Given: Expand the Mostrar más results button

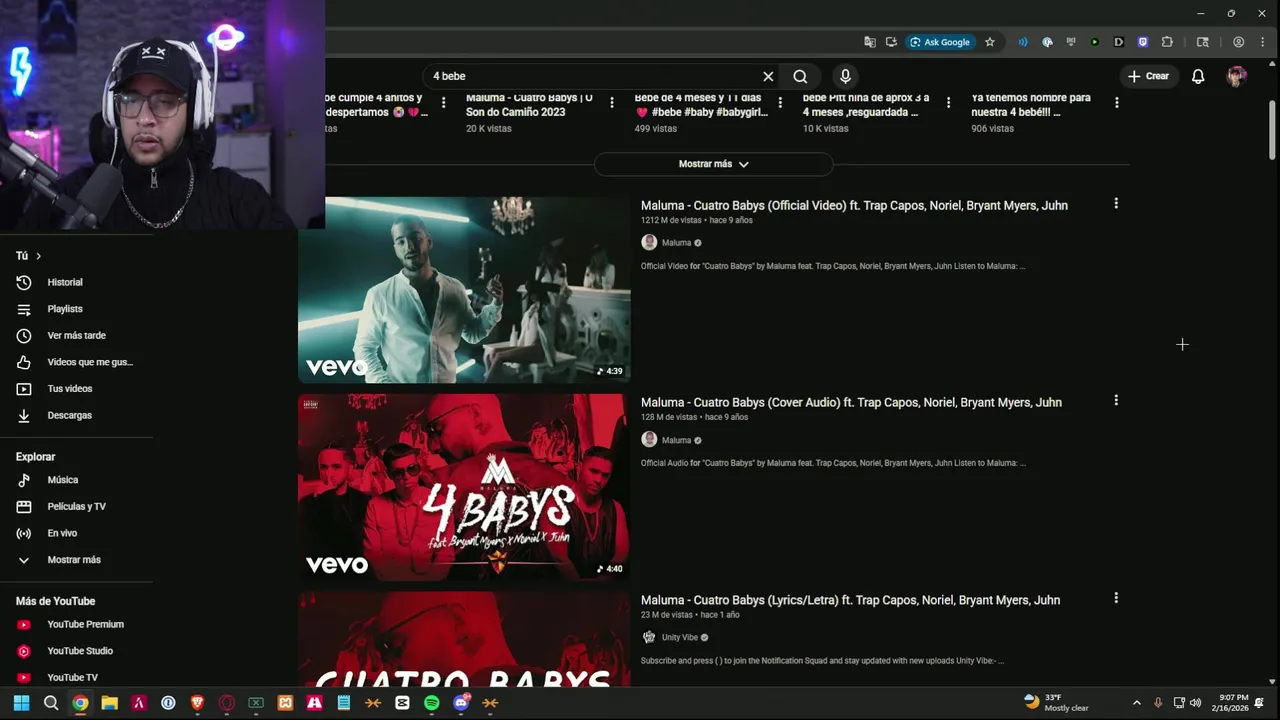Looking at the screenshot, I should (x=714, y=164).
